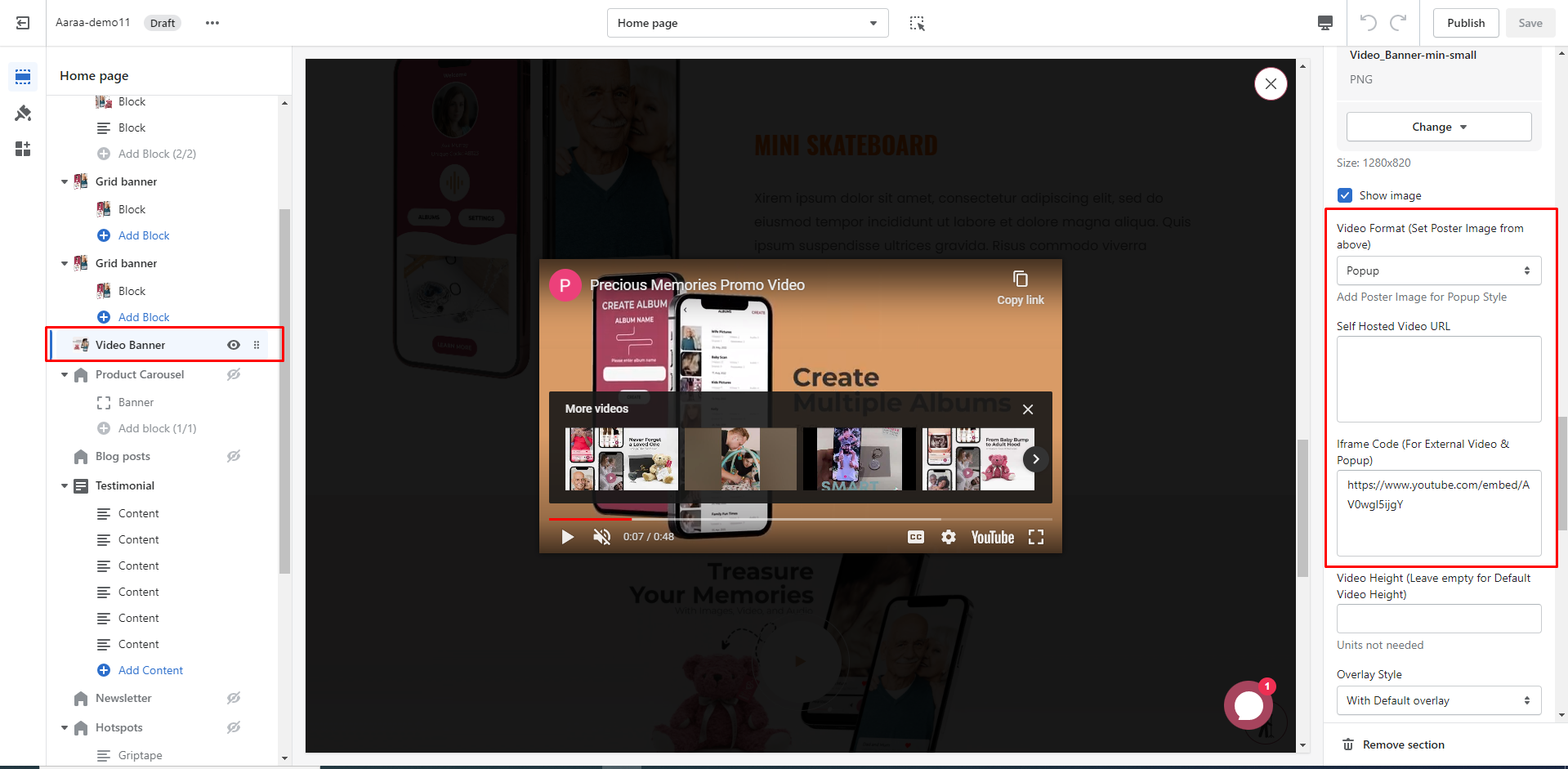Click the section inspector selection icon
The image size is (1568, 769).
[917, 23]
